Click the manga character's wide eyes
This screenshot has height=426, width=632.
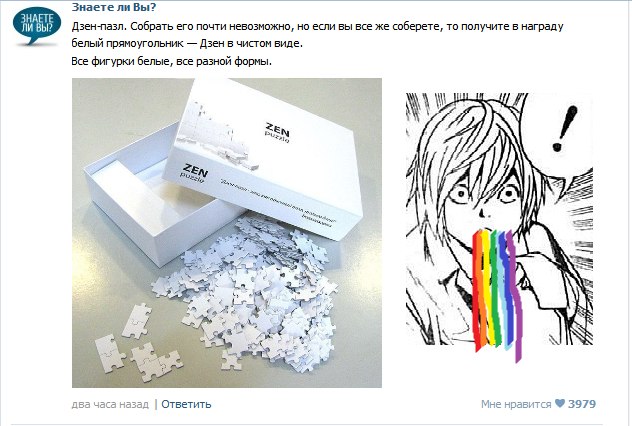tap(484, 195)
